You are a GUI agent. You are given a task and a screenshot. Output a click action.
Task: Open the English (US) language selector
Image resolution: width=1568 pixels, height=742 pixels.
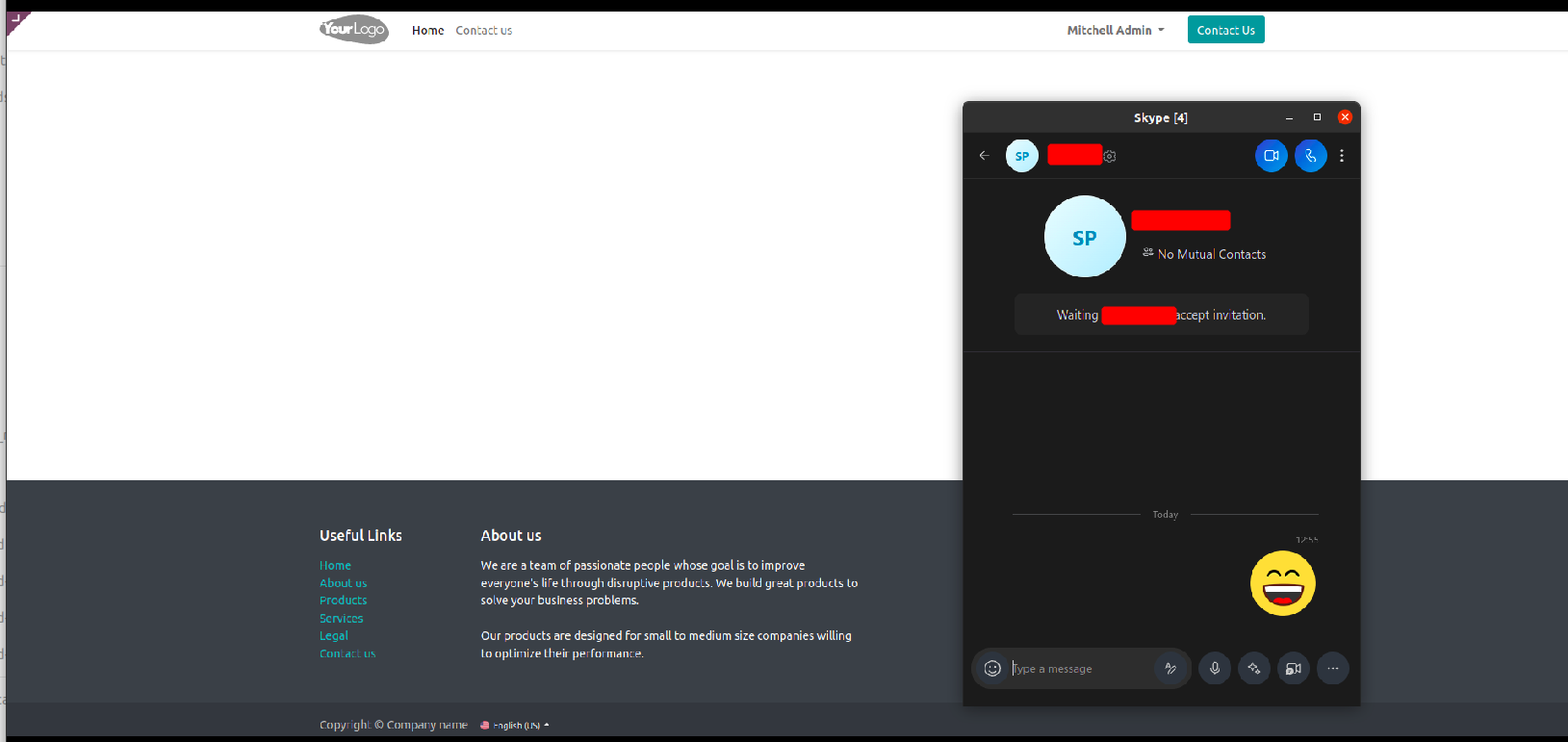point(515,726)
